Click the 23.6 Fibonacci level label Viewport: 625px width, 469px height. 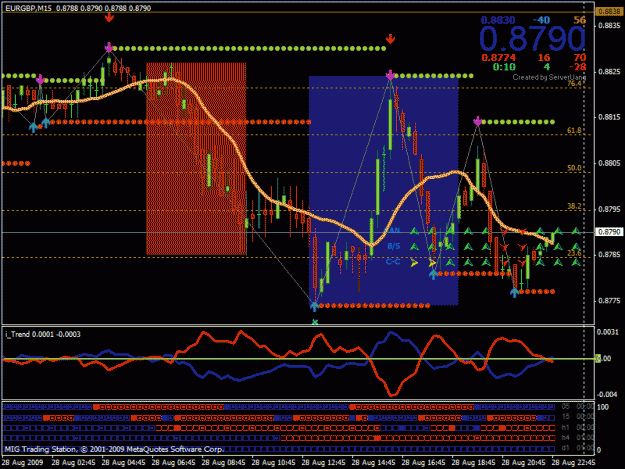pos(574,253)
